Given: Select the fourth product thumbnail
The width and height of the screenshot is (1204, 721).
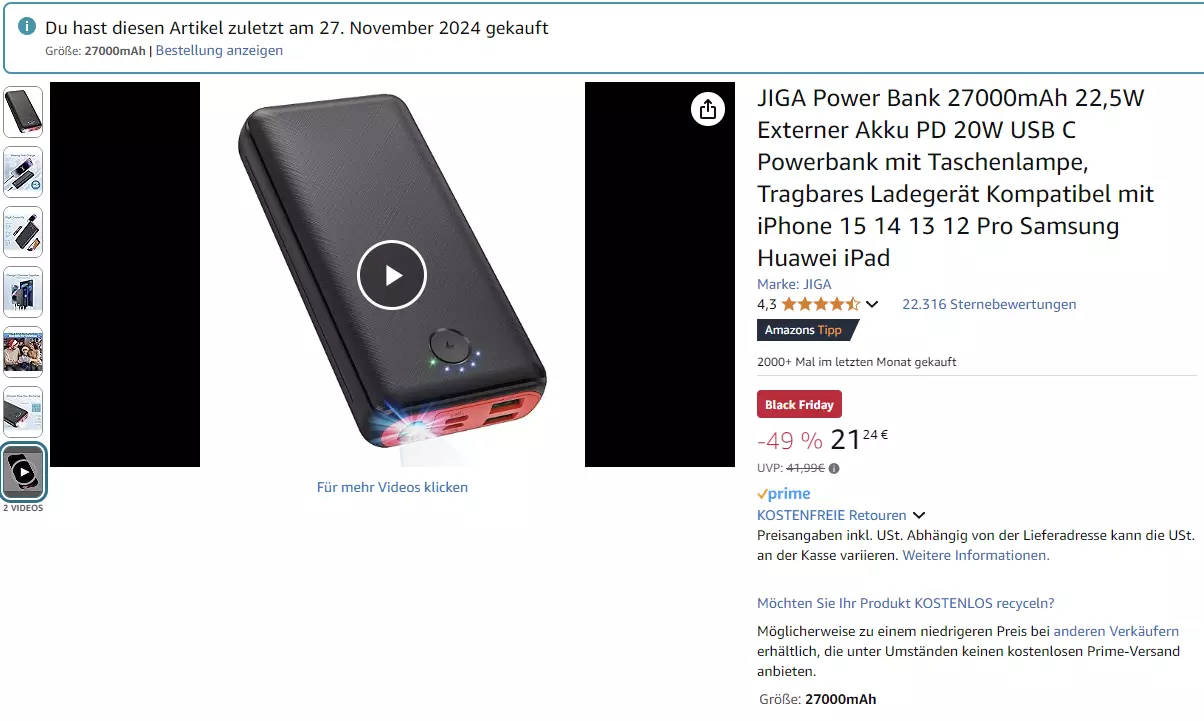Looking at the screenshot, I should pos(23,292).
